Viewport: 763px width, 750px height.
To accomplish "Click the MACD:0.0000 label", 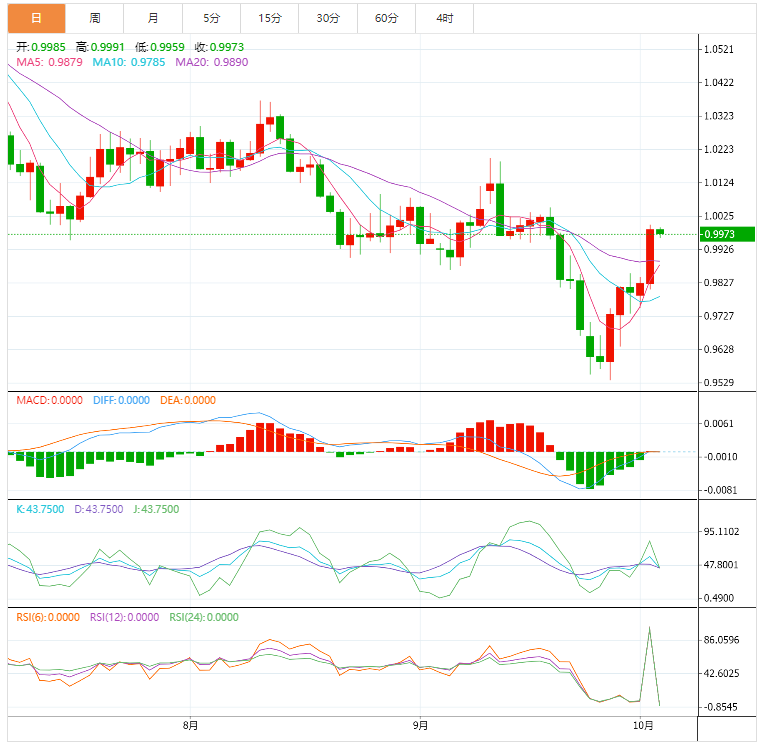I will coord(50,400).
